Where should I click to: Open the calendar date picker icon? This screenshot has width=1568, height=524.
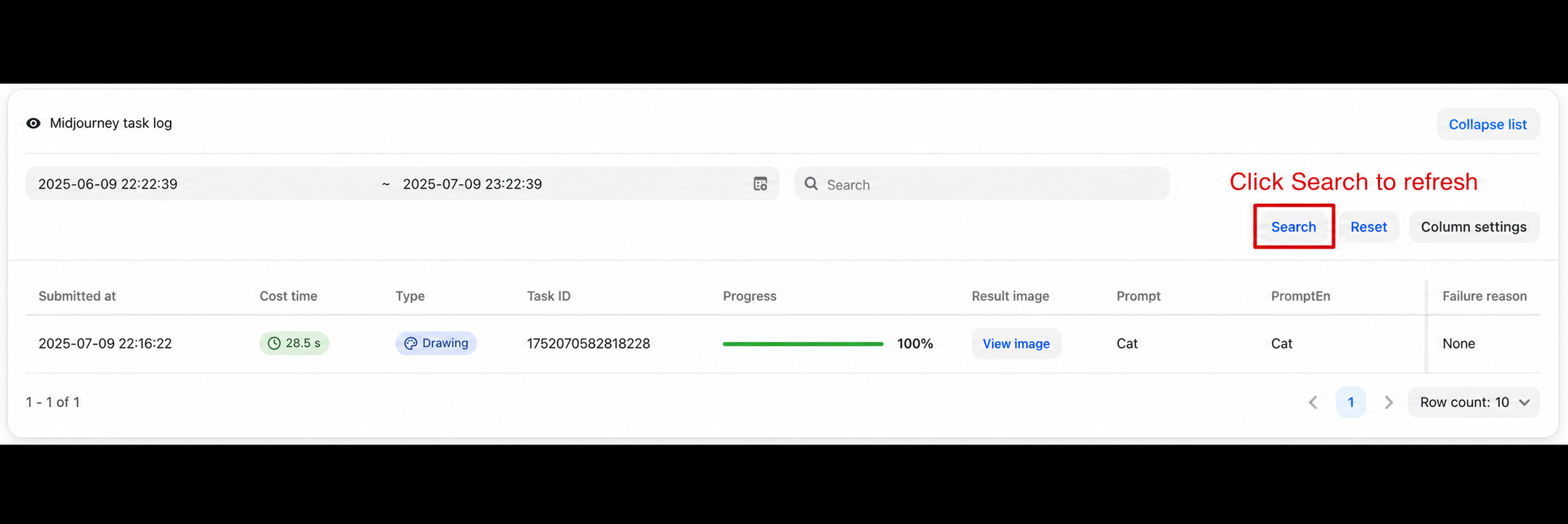(760, 184)
